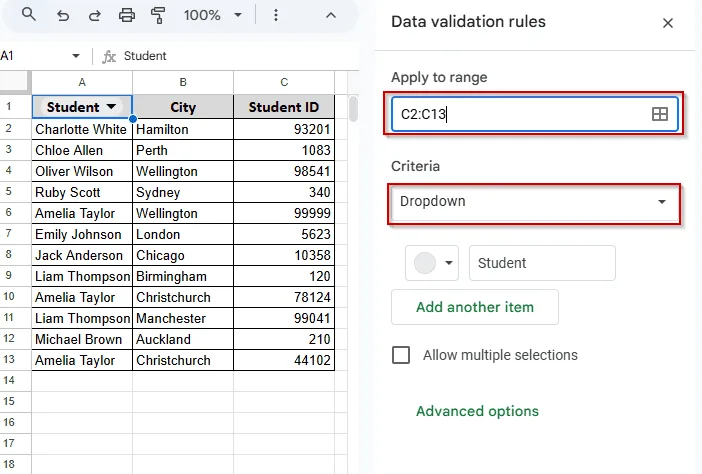Open the dropdown arrow in Student cell A1

[x=111, y=107]
